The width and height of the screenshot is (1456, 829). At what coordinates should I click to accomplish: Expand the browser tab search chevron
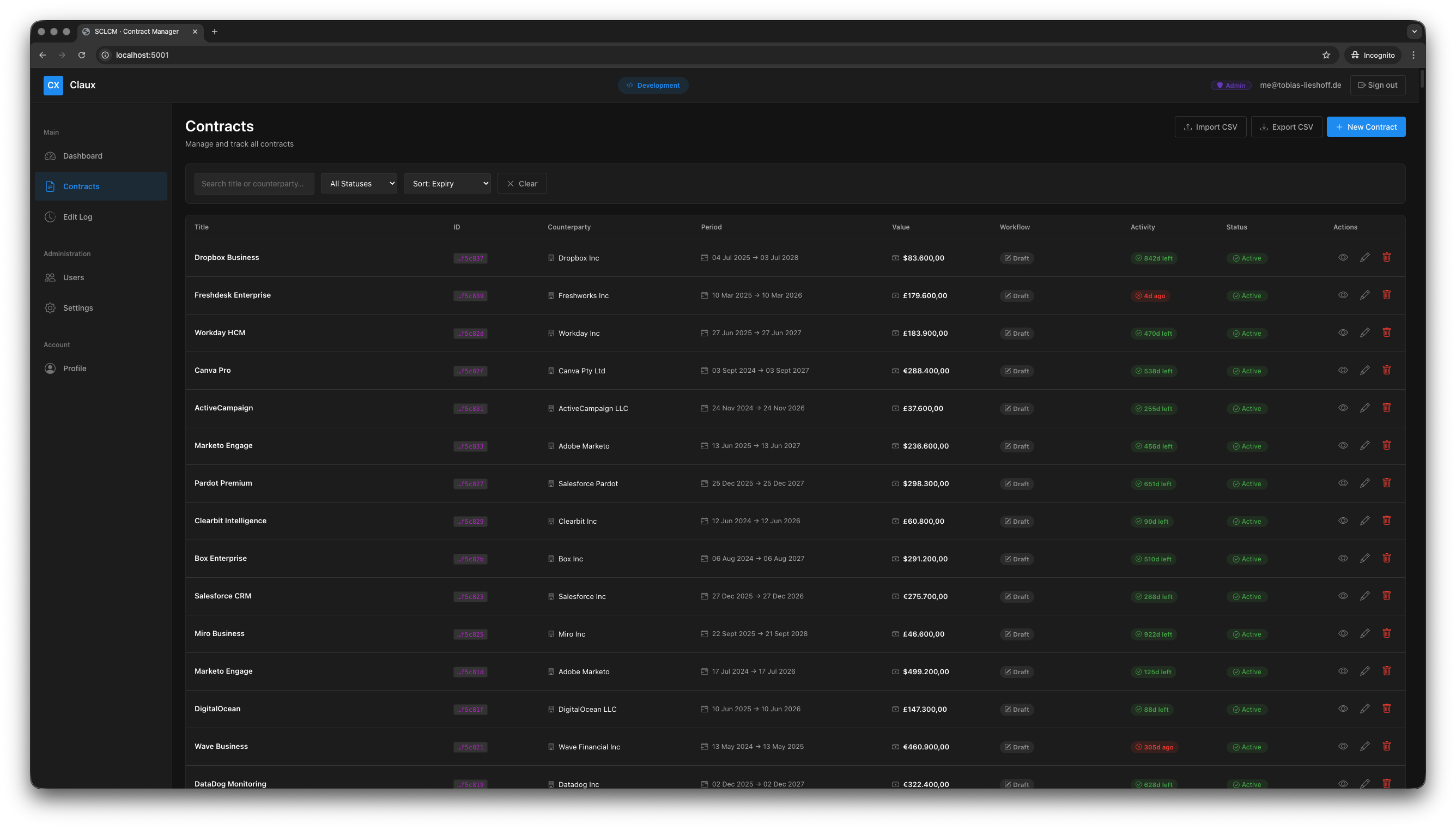click(1414, 32)
